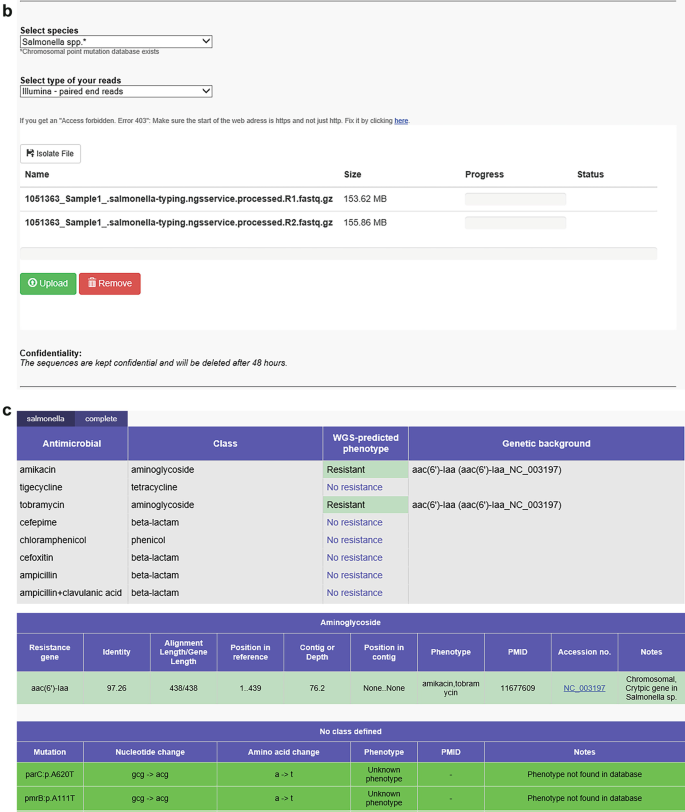
Task: Click the Resistant cell for tobramycin
Action: [x=365, y=505]
